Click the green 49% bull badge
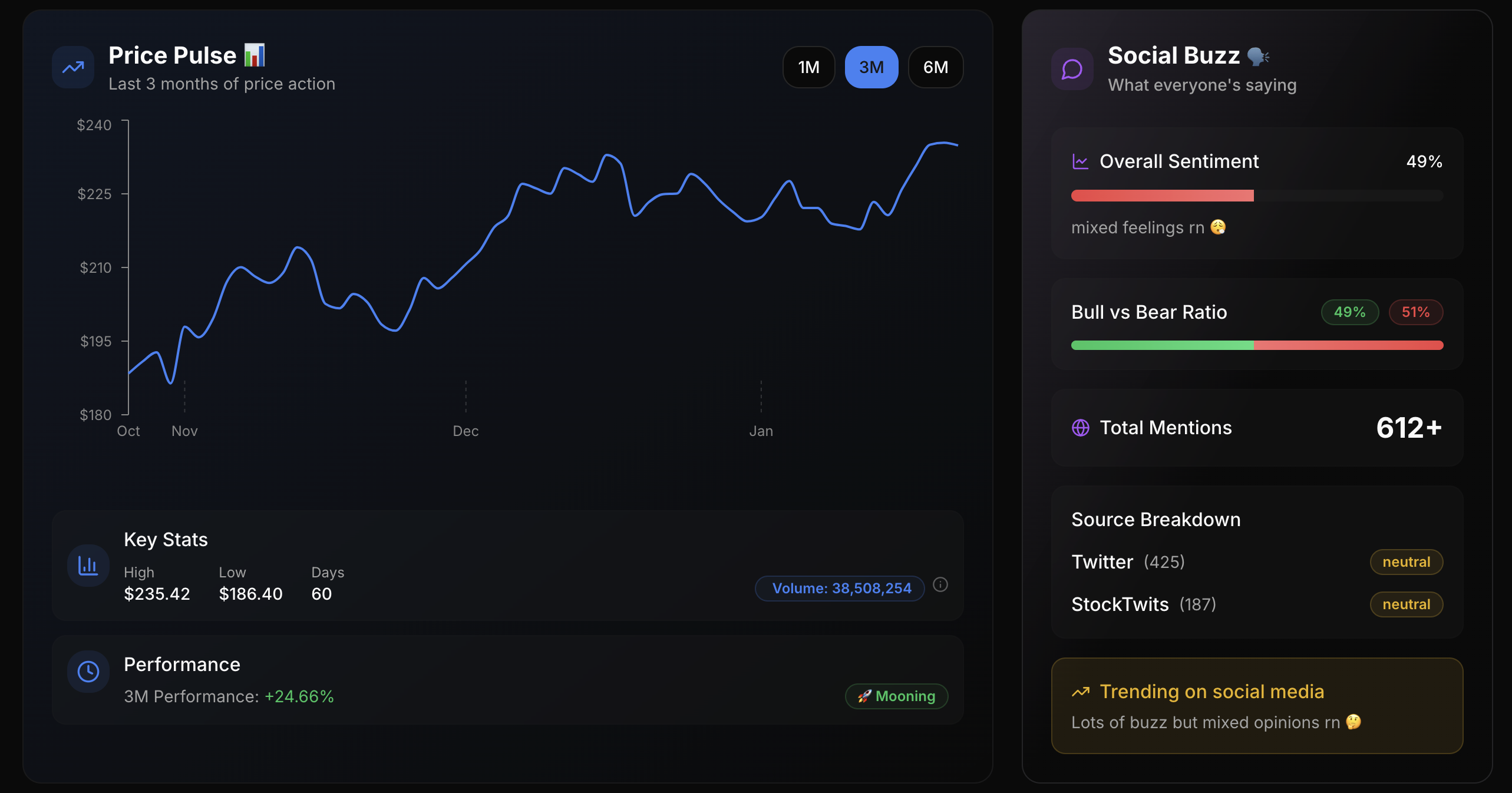The height and width of the screenshot is (793, 1512). pos(1349,312)
